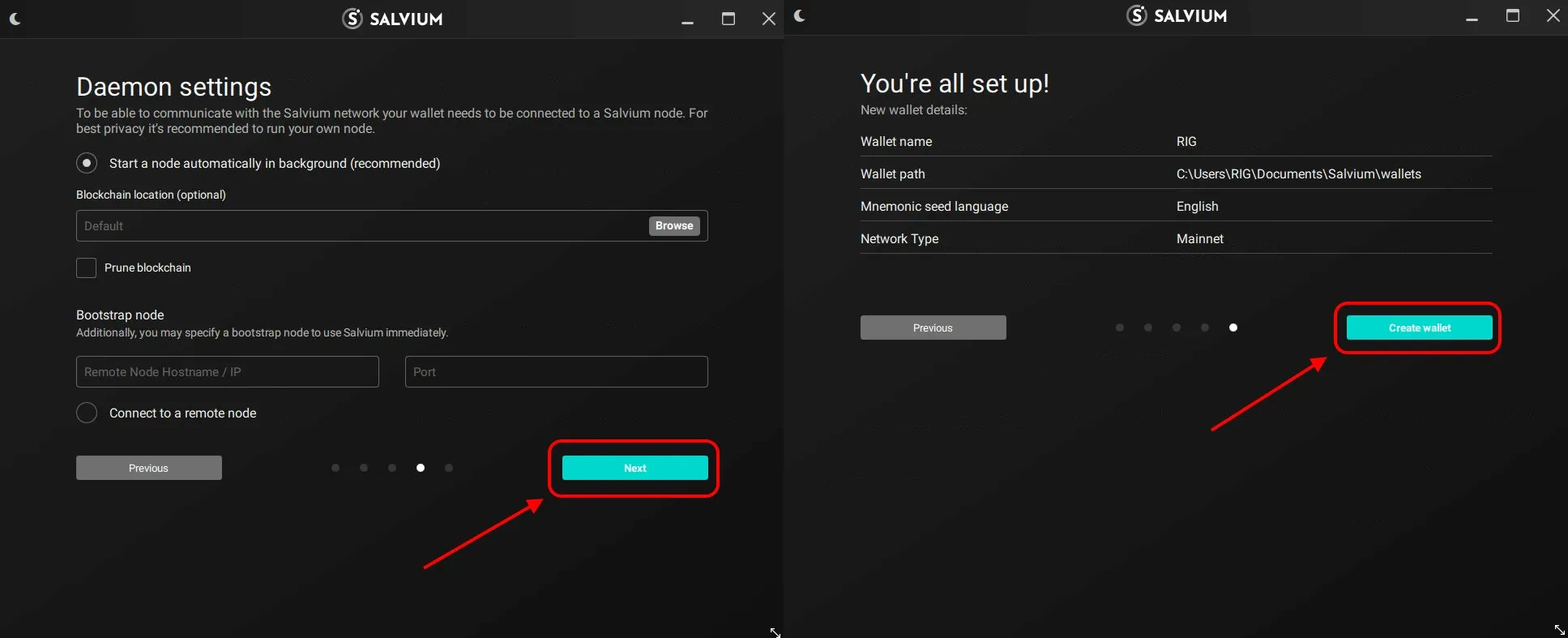The height and width of the screenshot is (638, 1568).
Task: Go Previous from wallet summary page
Action: click(933, 328)
